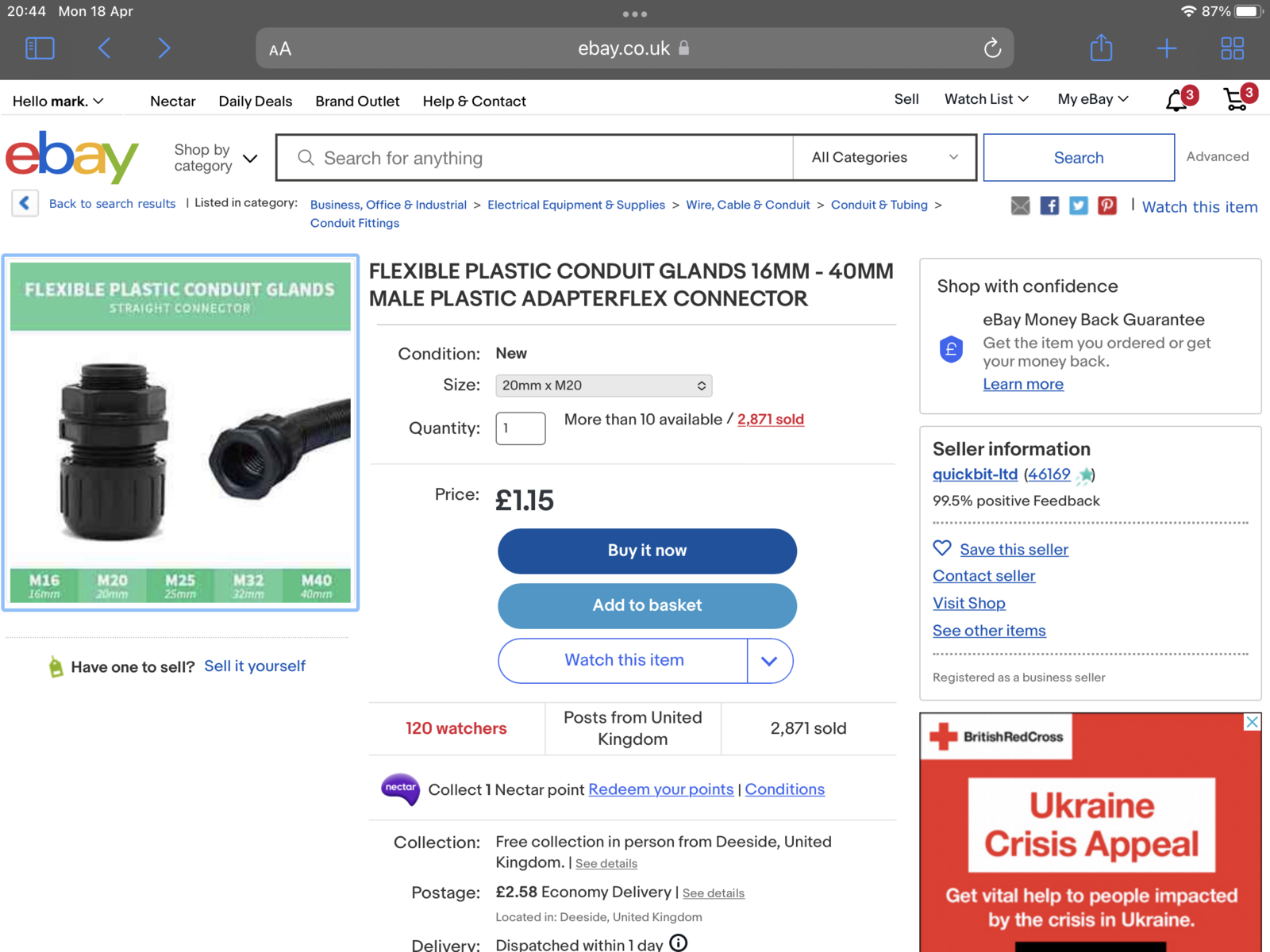
Task: Open the Size selection dropdown
Action: point(603,386)
